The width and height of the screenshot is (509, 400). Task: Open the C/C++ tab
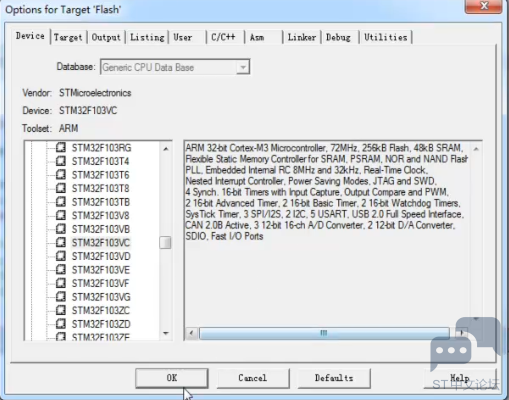pos(223,37)
